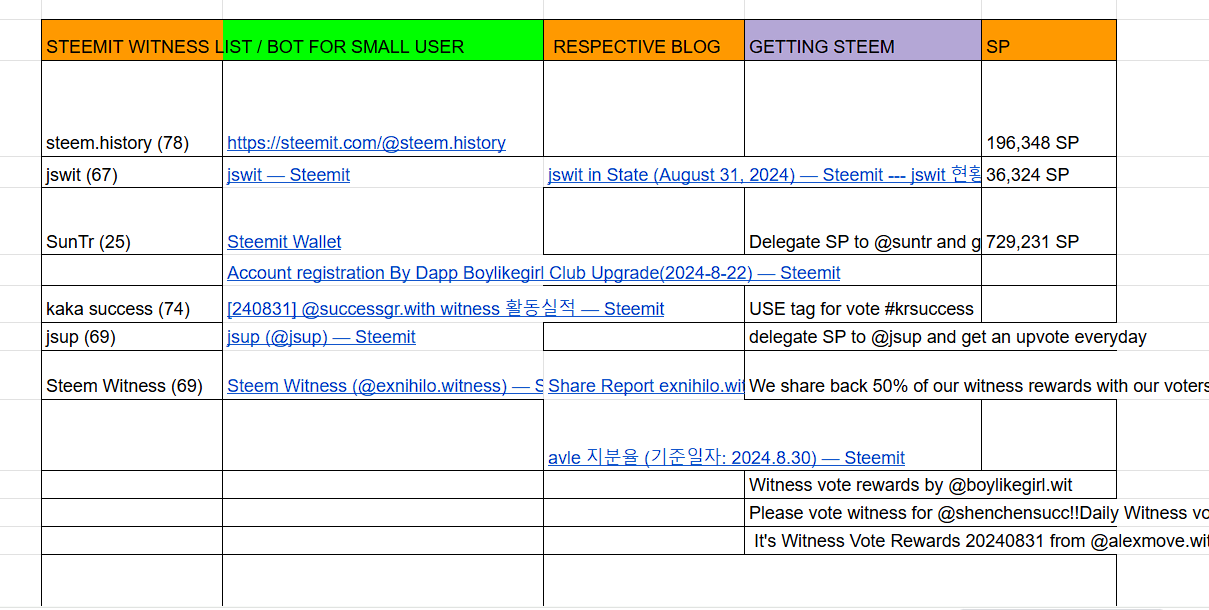Open the 'jswit — Steemit' link

[x=288, y=175]
